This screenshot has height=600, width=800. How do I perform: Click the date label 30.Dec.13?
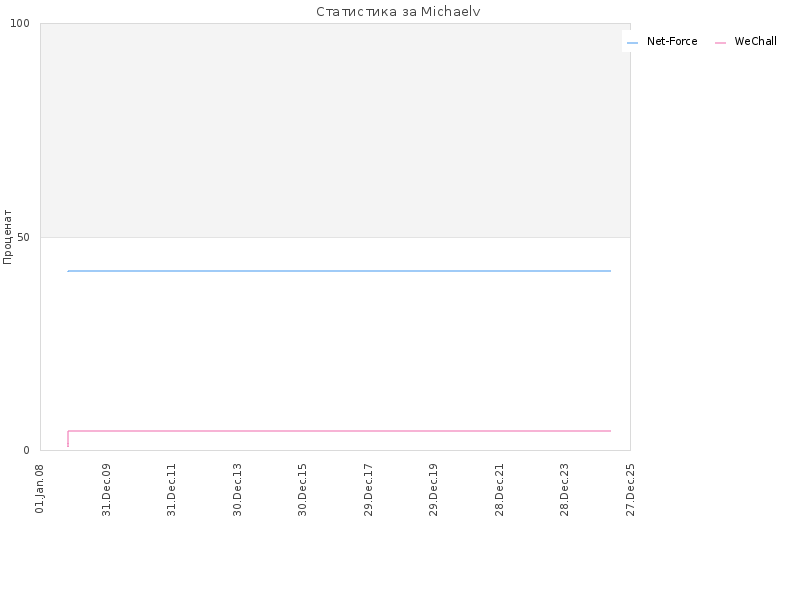237,490
